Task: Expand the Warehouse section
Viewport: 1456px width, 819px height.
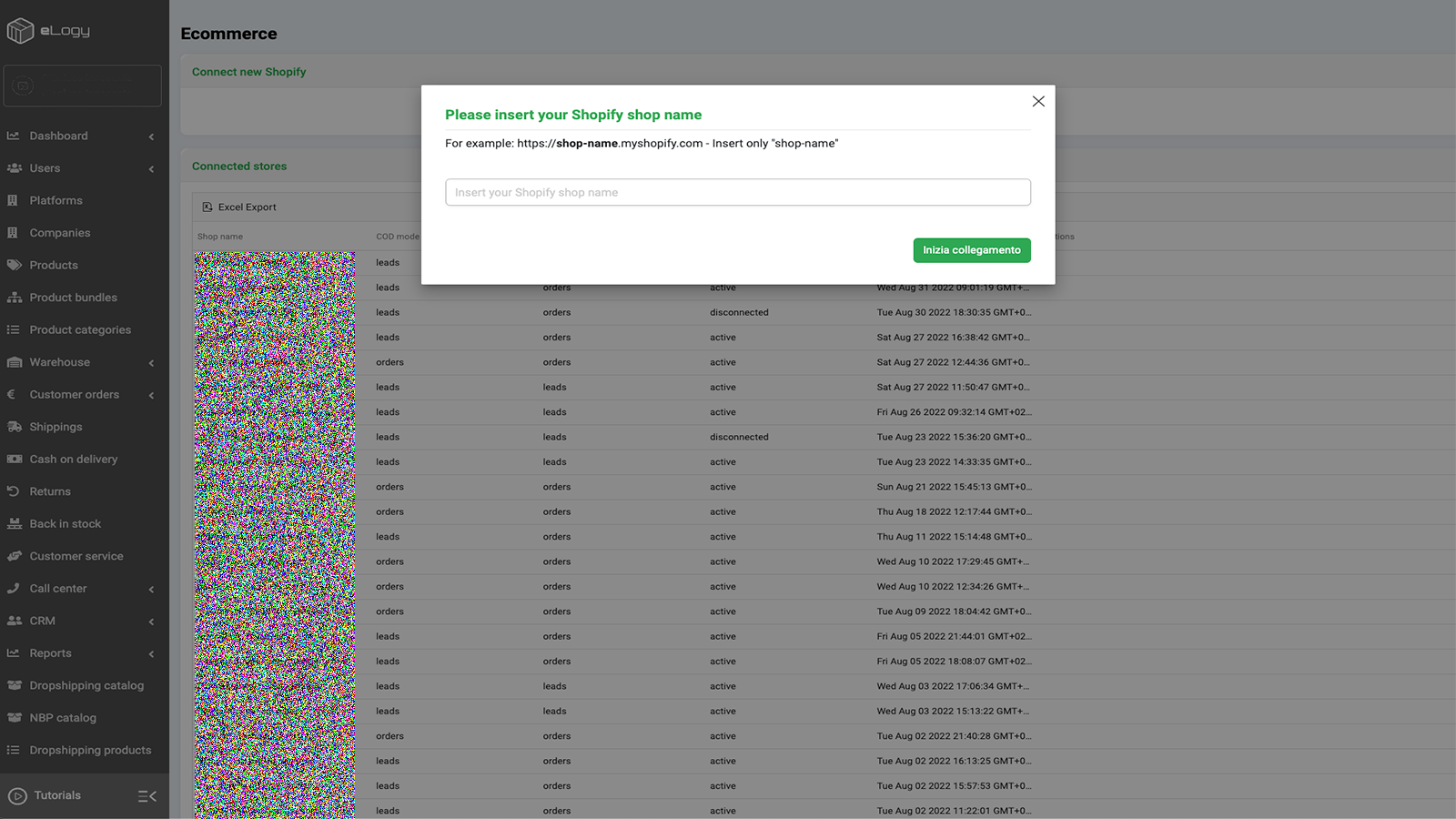Action: click(152, 361)
